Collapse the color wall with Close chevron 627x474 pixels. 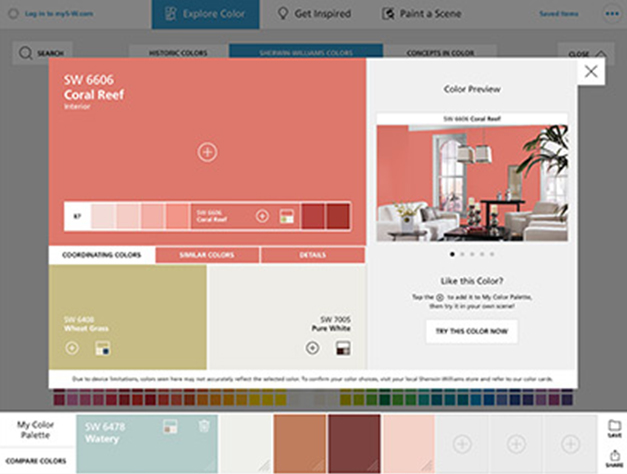[x=586, y=54]
